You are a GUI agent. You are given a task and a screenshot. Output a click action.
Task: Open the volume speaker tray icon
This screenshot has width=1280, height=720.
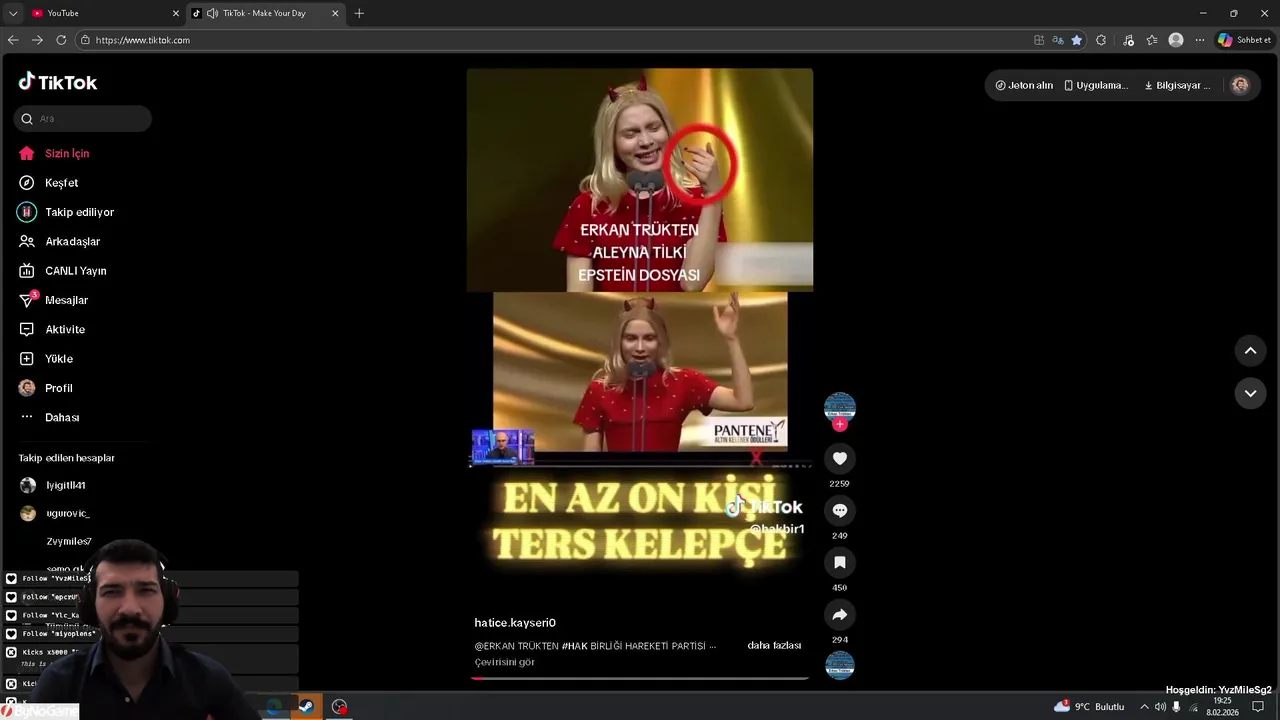pyautogui.click(x=1160, y=707)
